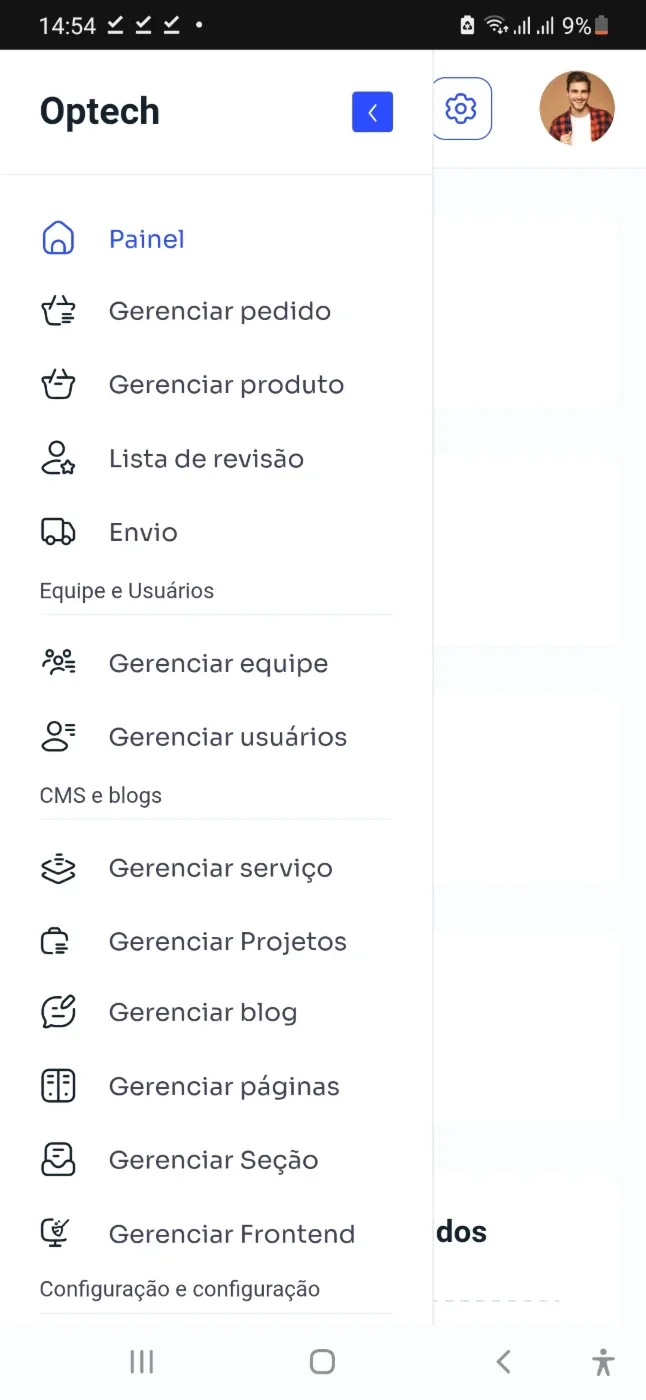This screenshot has width=646, height=1400.
Task: Click the Gerenciar equipe group icon
Action: pos(58,663)
